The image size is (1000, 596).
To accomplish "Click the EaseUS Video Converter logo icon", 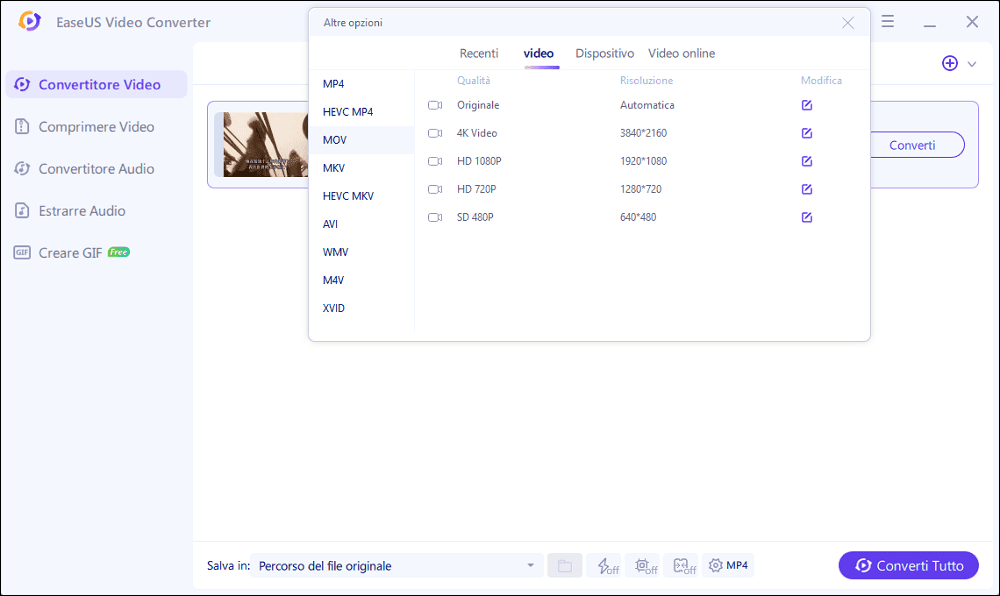I will click(x=29, y=21).
